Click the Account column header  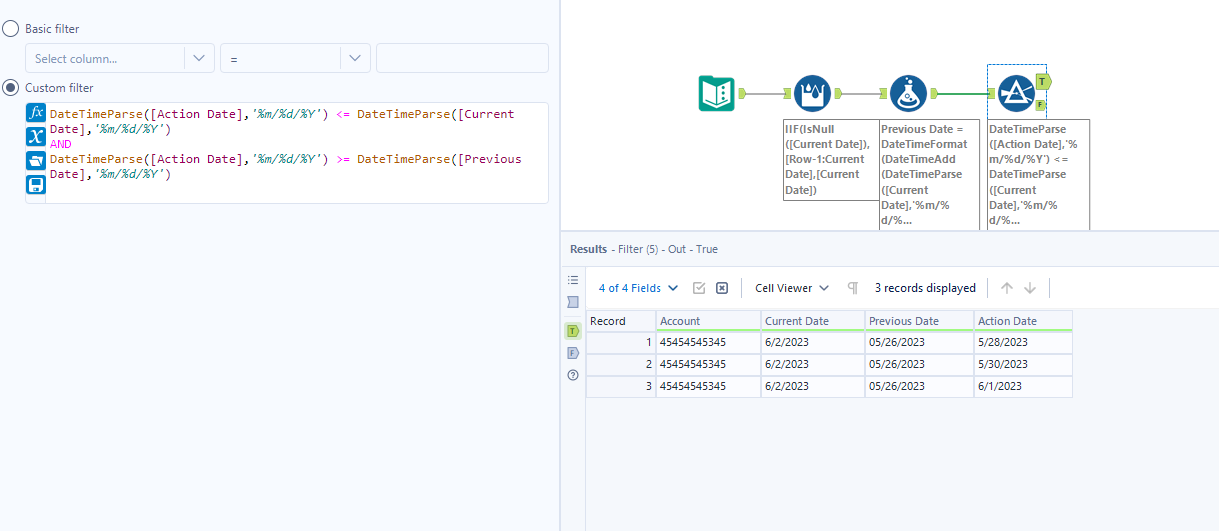(707, 321)
